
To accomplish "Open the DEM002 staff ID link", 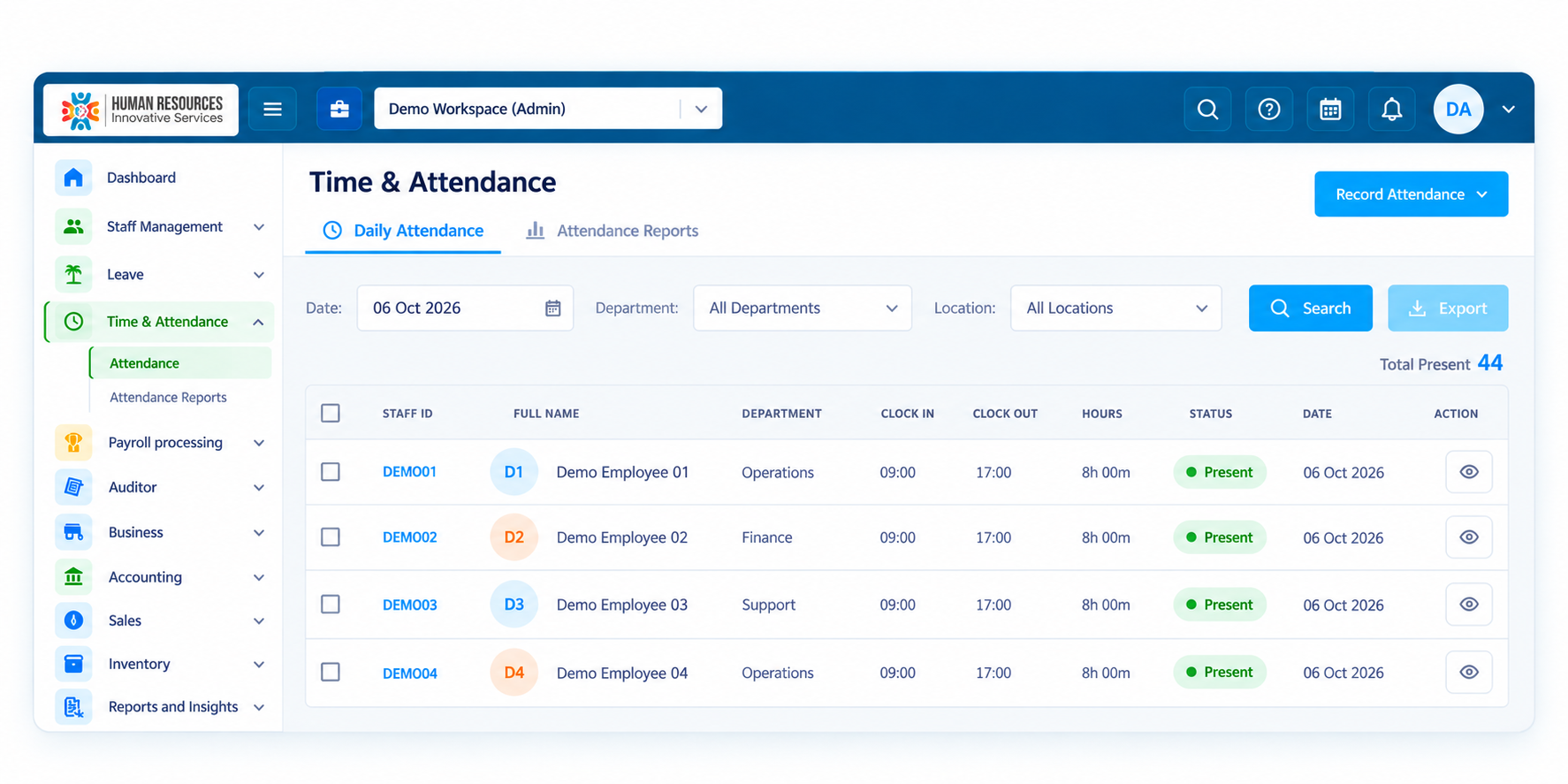I will pyautogui.click(x=409, y=537).
